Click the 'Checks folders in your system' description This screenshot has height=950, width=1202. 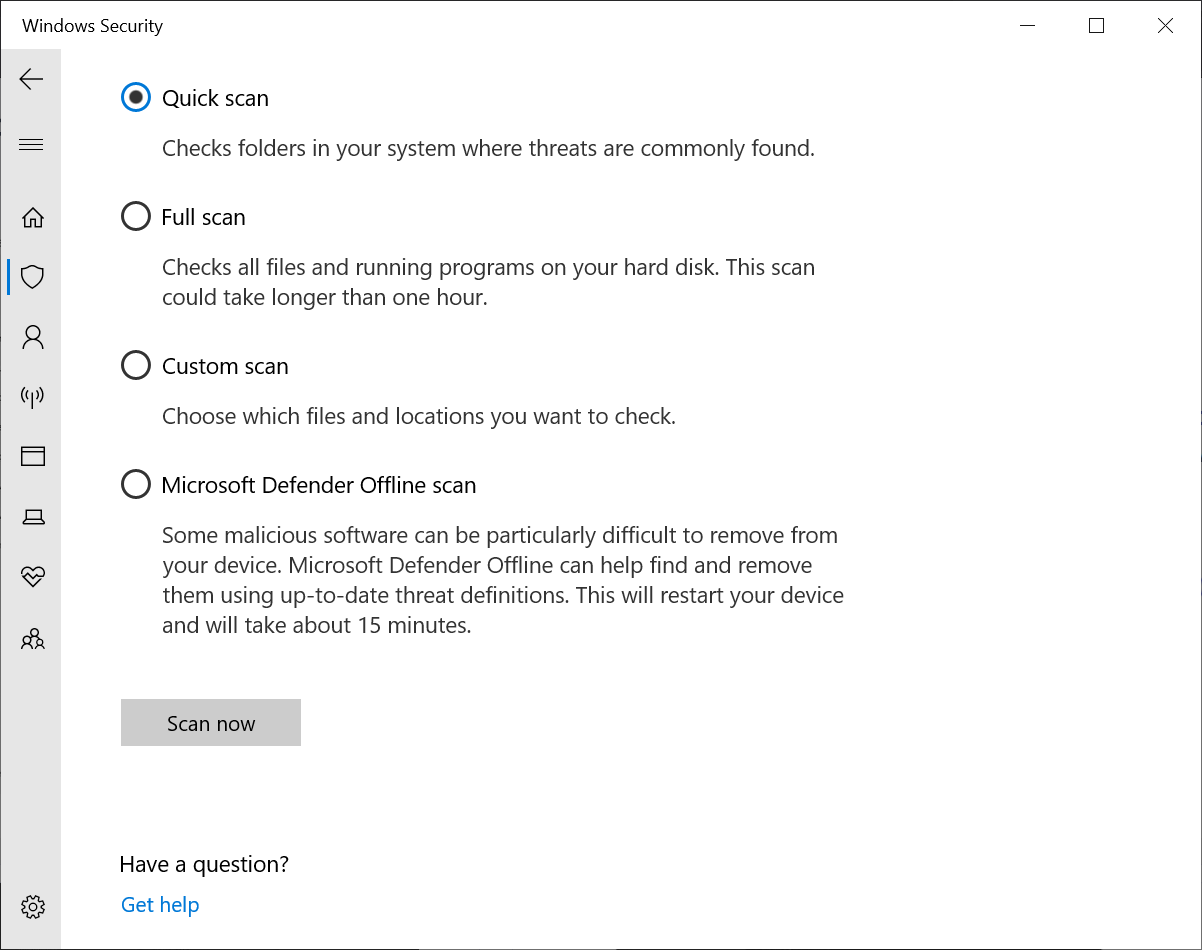[488, 149]
